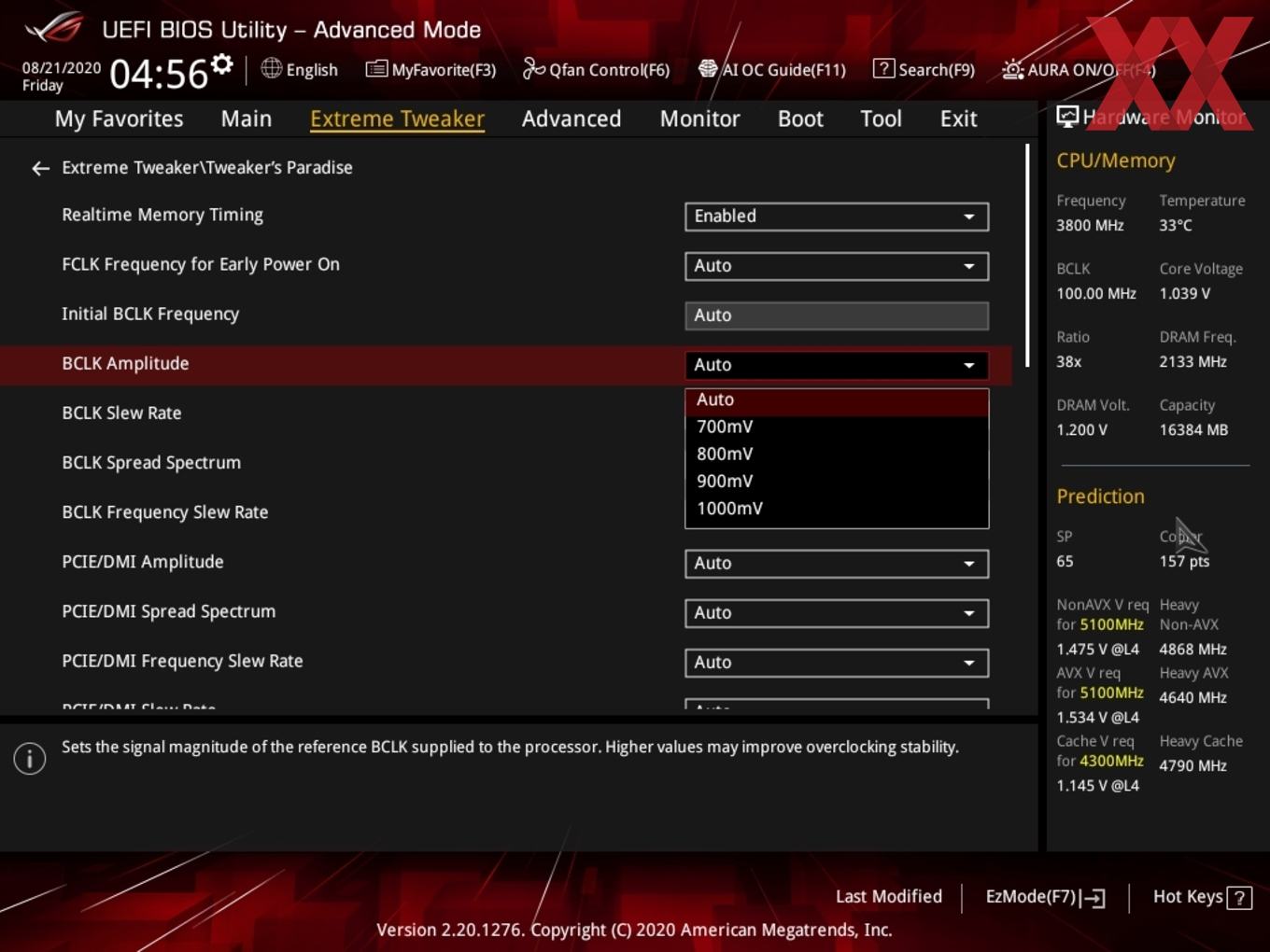Click the 1.039 V core voltage value
Image resolution: width=1270 pixels, height=952 pixels.
click(x=1185, y=294)
